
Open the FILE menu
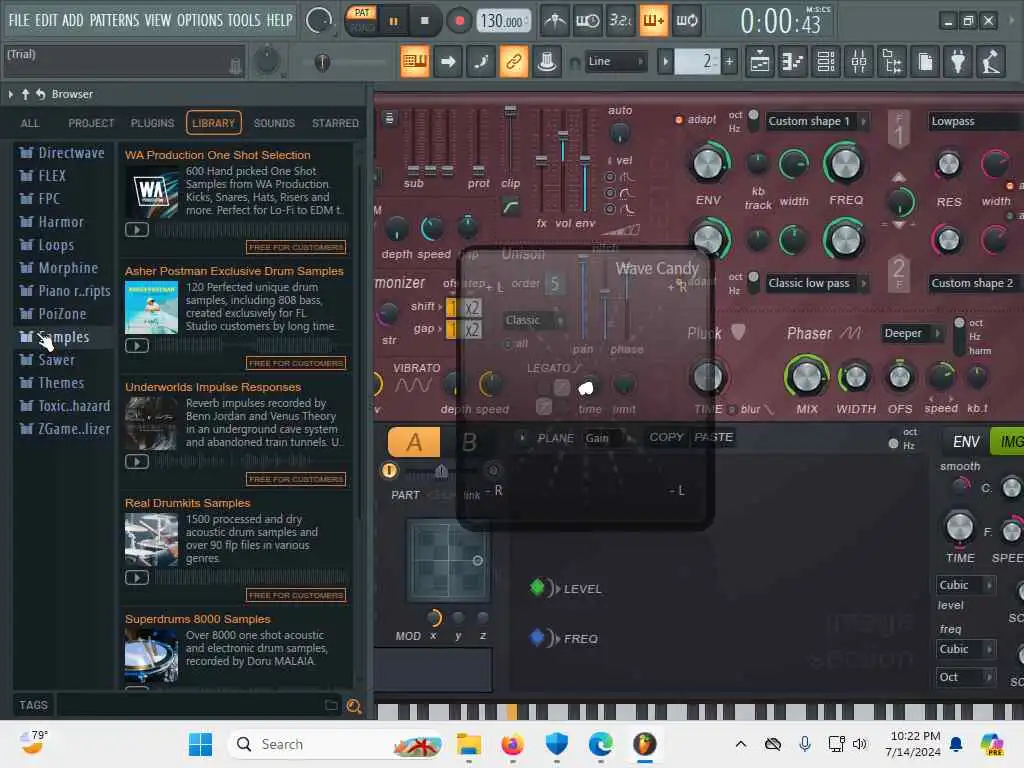pos(19,20)
